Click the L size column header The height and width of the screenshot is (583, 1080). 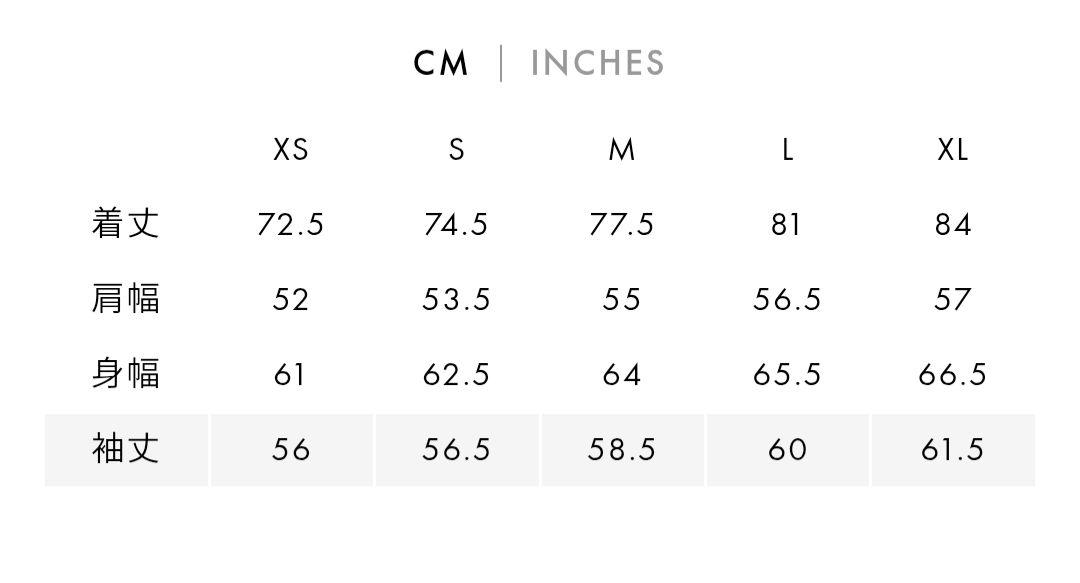tap(787, 150)
